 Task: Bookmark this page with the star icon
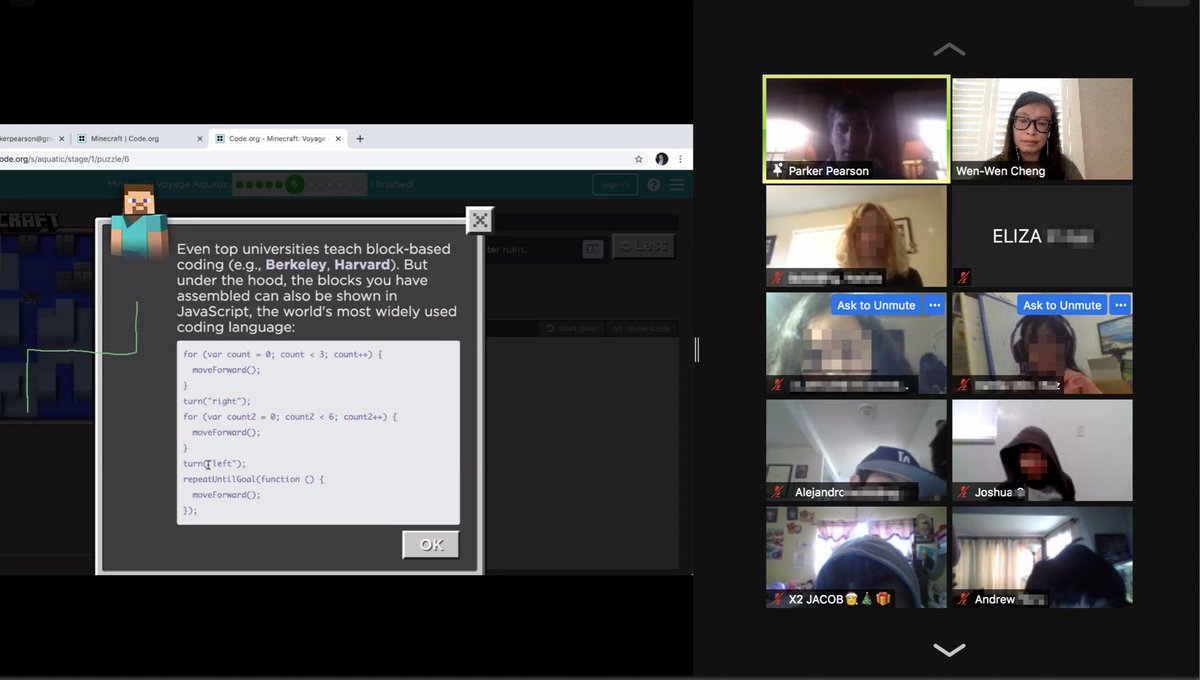[x=639, y=159]
